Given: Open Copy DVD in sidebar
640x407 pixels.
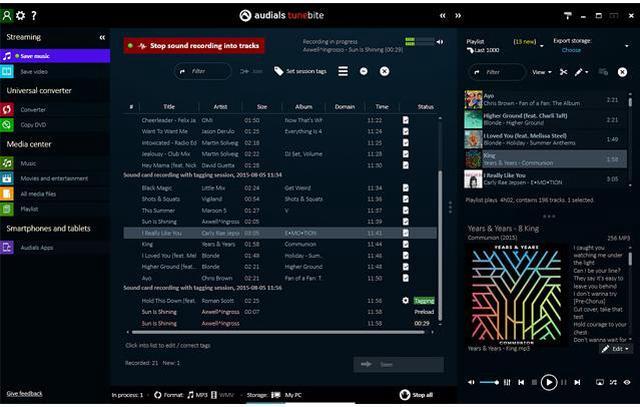Looking at the screenshot, I should 55,125.
